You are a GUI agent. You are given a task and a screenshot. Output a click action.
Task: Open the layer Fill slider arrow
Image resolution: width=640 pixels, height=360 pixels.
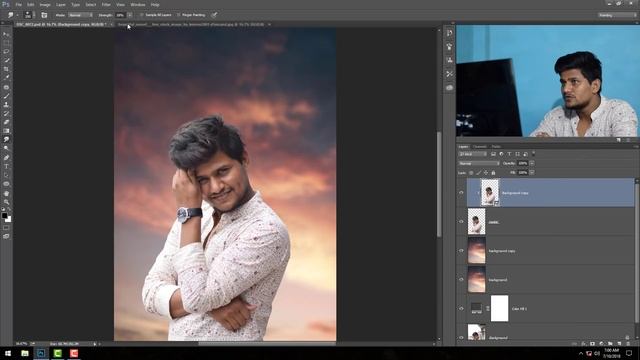click(x=532, y=173)
